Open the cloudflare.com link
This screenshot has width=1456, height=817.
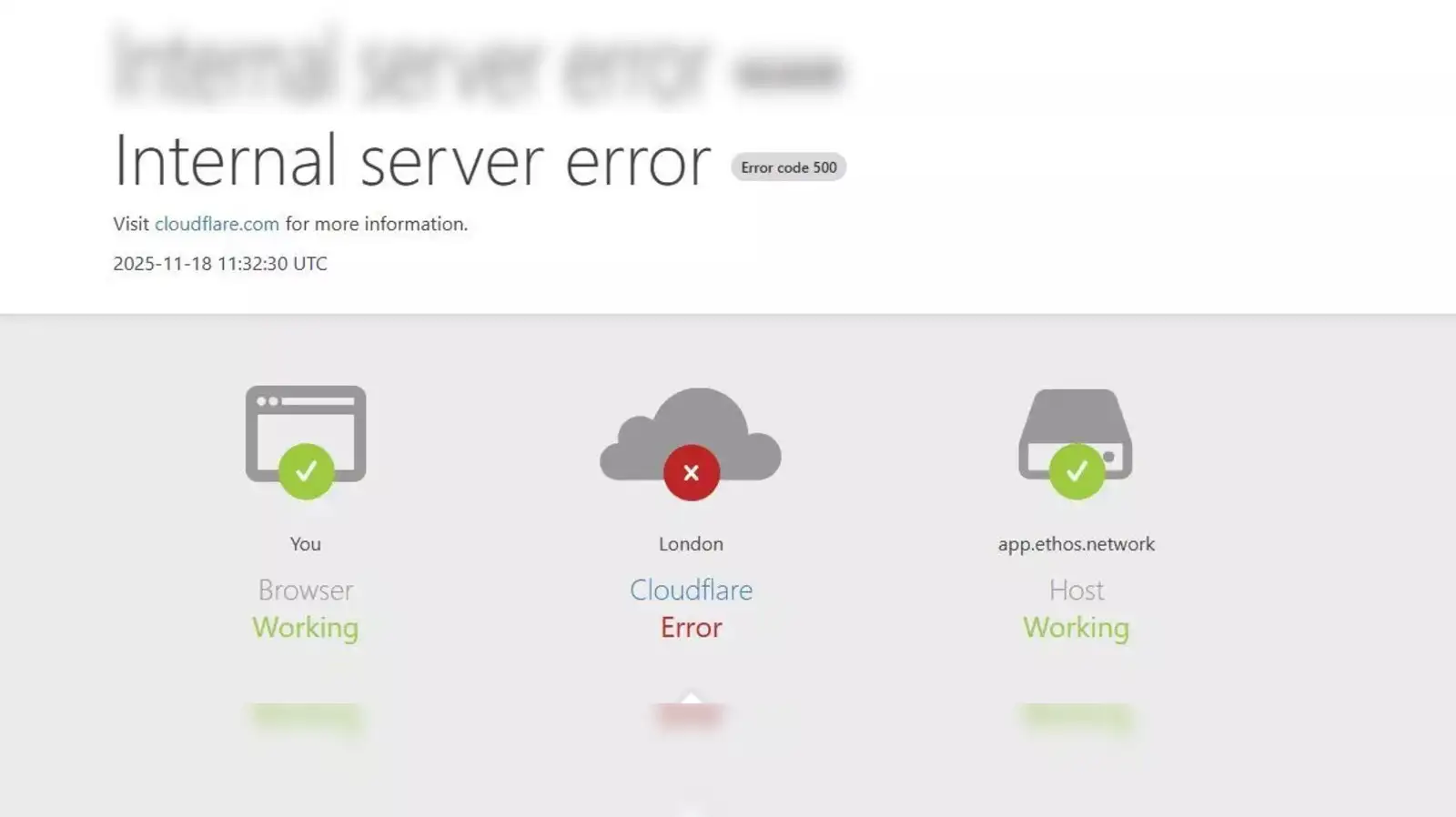point(217,224)
